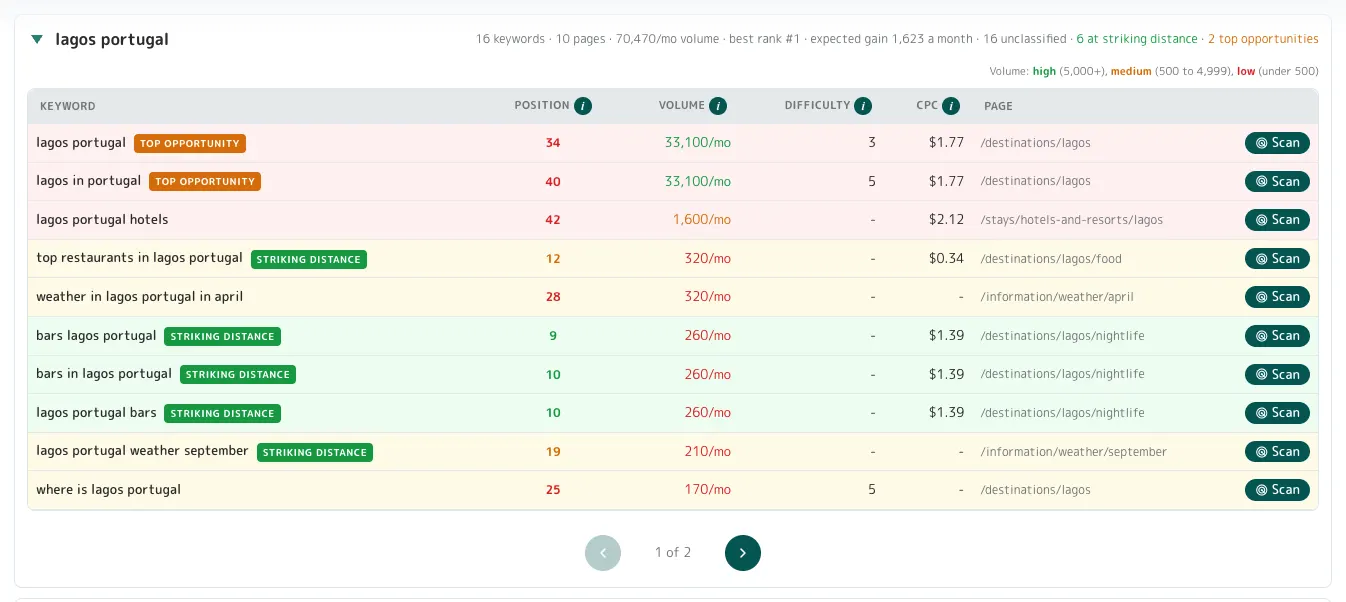
Task: Click page path /information/weather/september
Action: pos(1074,452)
